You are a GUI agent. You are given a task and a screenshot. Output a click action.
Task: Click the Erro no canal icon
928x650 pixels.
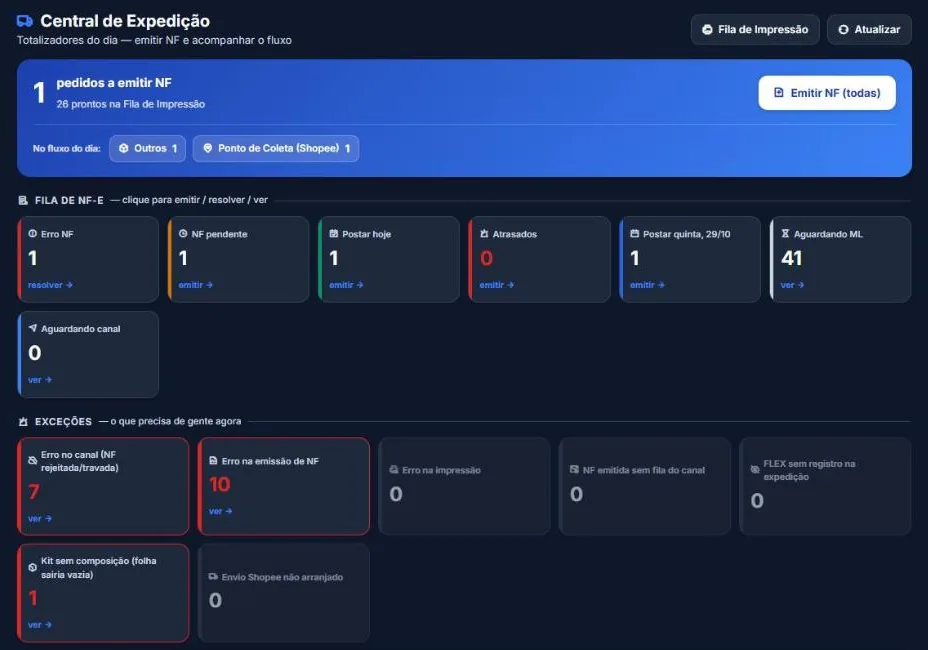(33, 461)
